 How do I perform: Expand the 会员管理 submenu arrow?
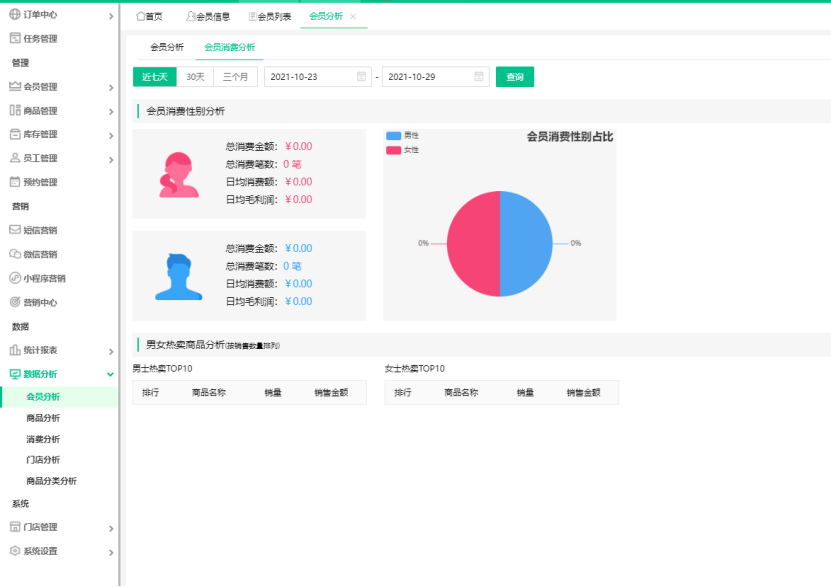(111, 87)
